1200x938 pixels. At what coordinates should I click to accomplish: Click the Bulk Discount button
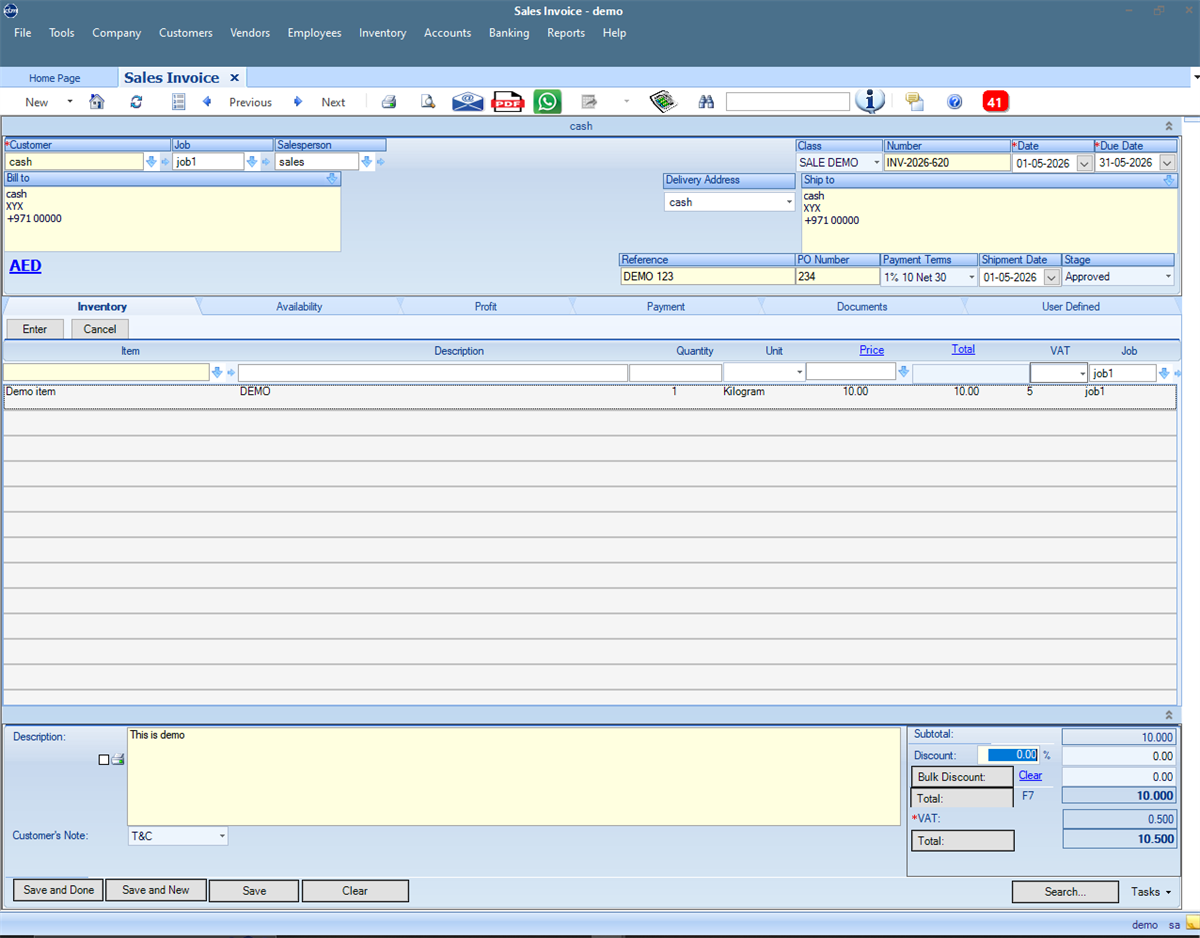click(962, 777)
